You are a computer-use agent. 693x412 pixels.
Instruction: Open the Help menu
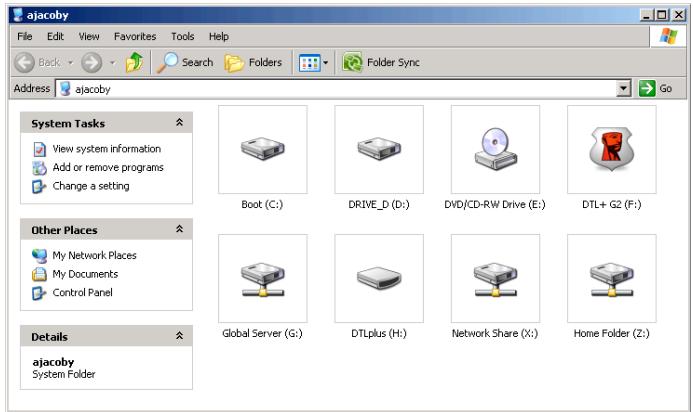pyautogui.click(x=219, y=36)
